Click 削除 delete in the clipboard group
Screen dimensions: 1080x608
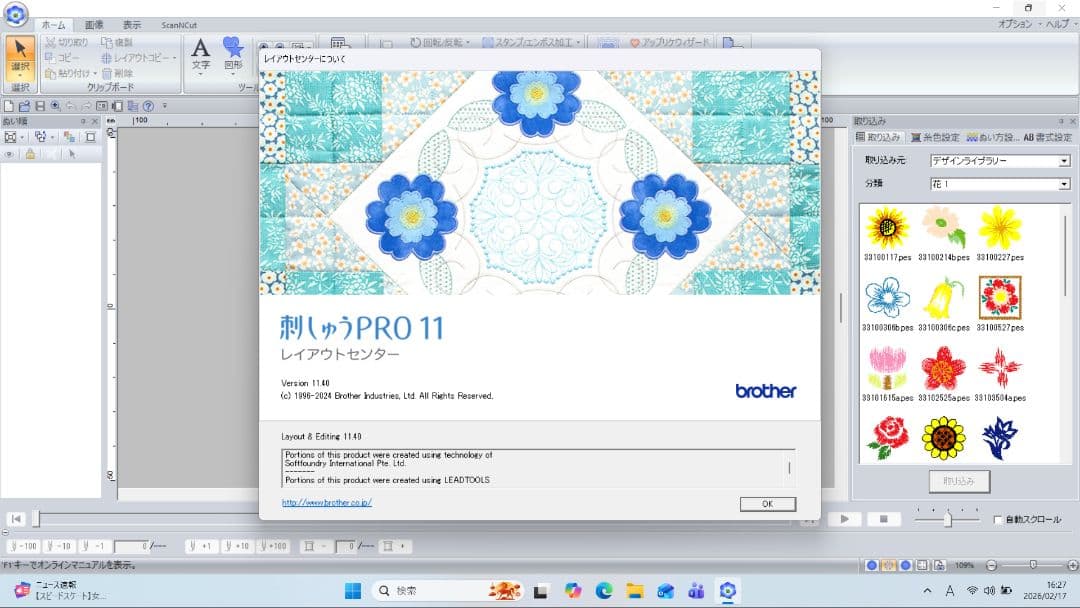pyautogui.click(x=117, y=73)
